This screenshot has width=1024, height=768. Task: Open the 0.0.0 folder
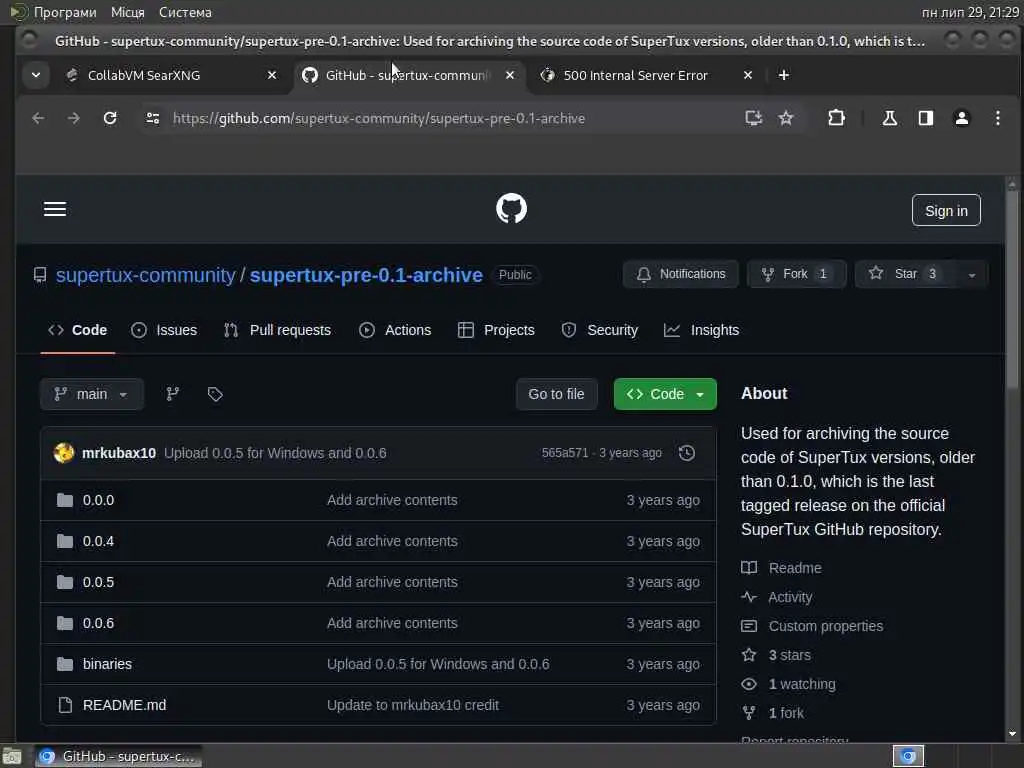click(x=98, y=500)
